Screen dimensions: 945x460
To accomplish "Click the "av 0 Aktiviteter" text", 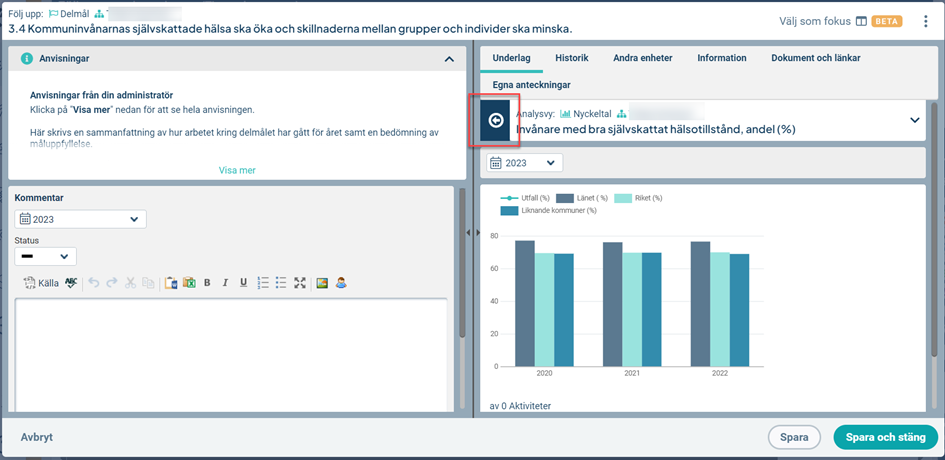I will [x=520, y=406].
